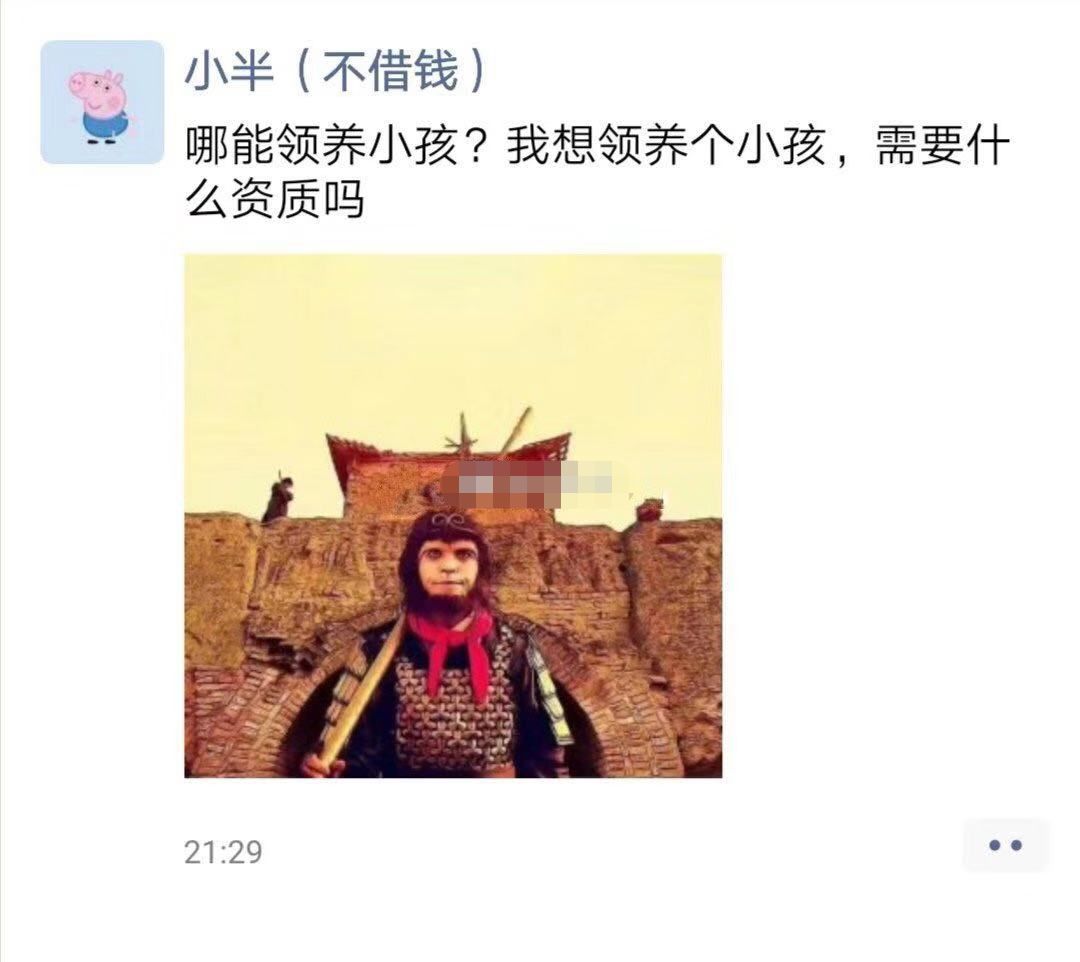Open the Peppa Pig profile avatar
Screen dimensions: 1080x962
102,102
